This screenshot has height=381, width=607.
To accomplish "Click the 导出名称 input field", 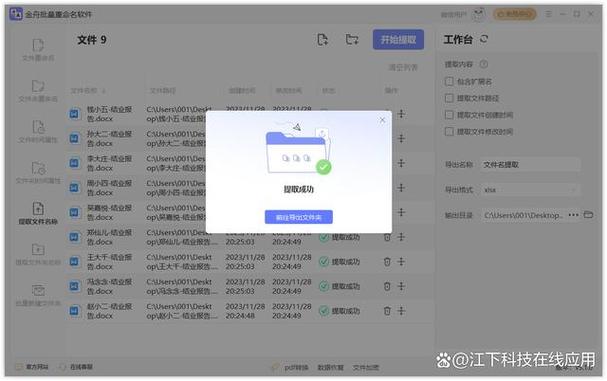I will coord(530,165).
